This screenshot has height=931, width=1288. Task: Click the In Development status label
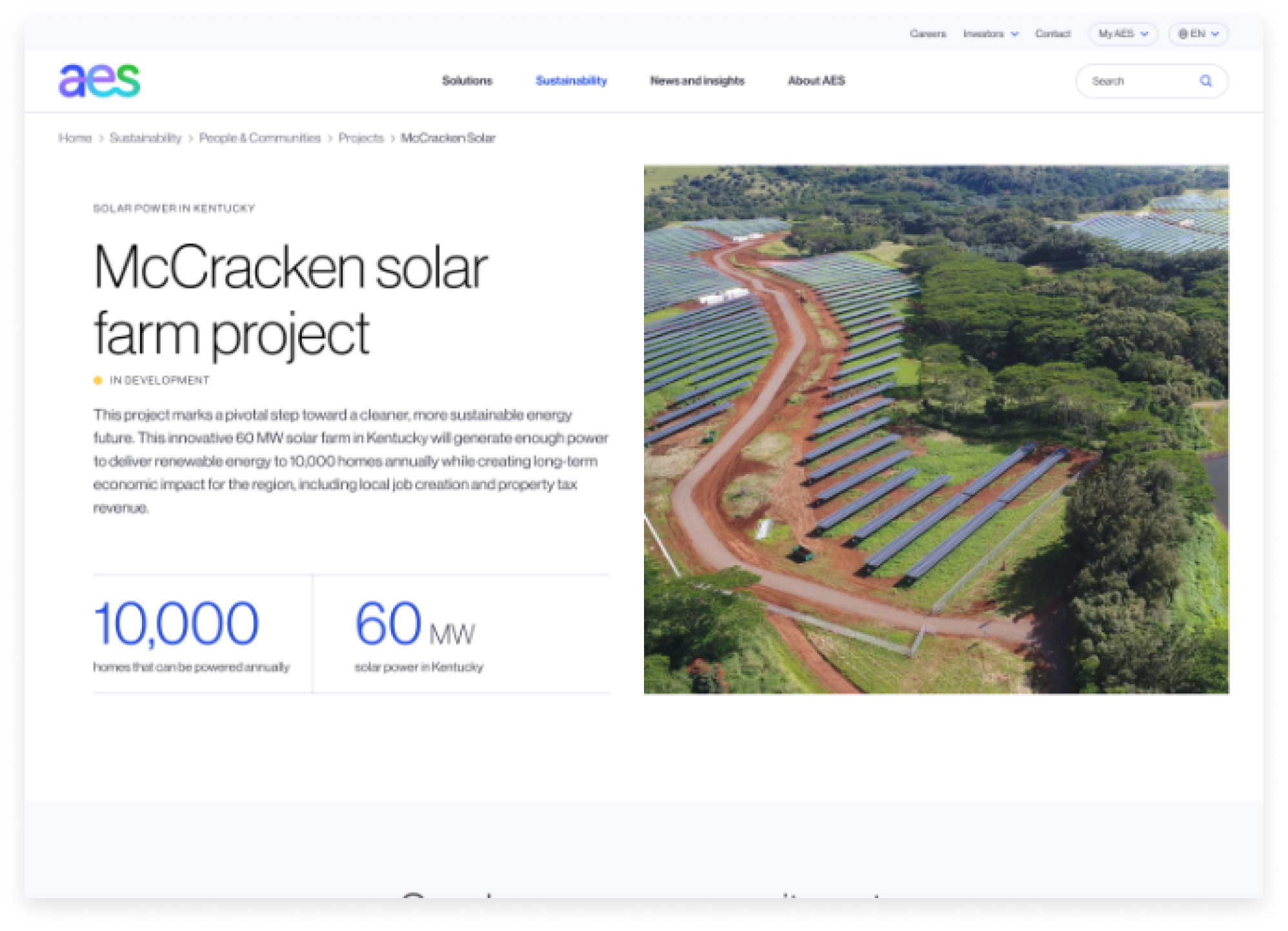pos(152,381)
